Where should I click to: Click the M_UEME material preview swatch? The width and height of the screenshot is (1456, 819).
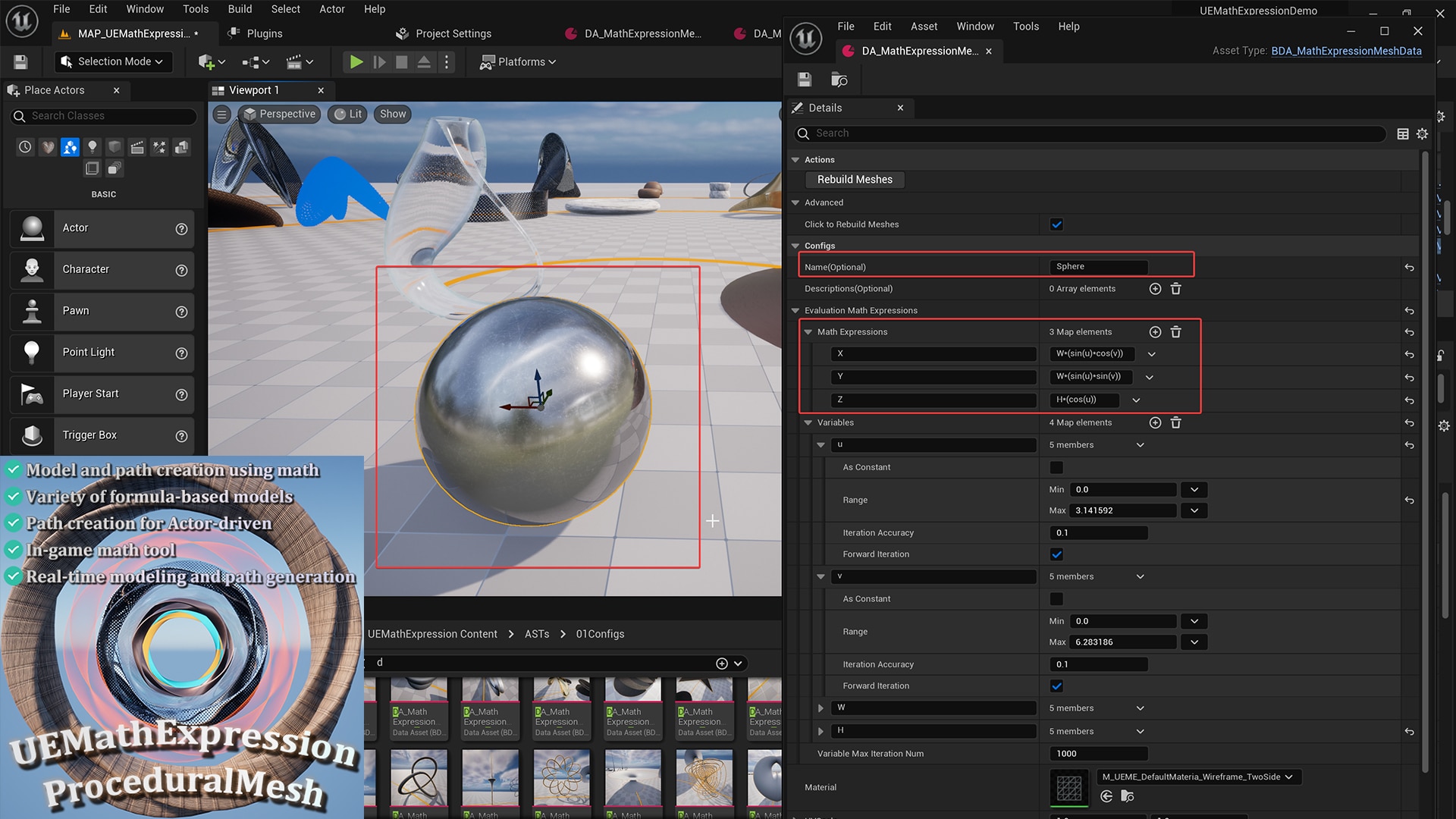(1069, 787)
